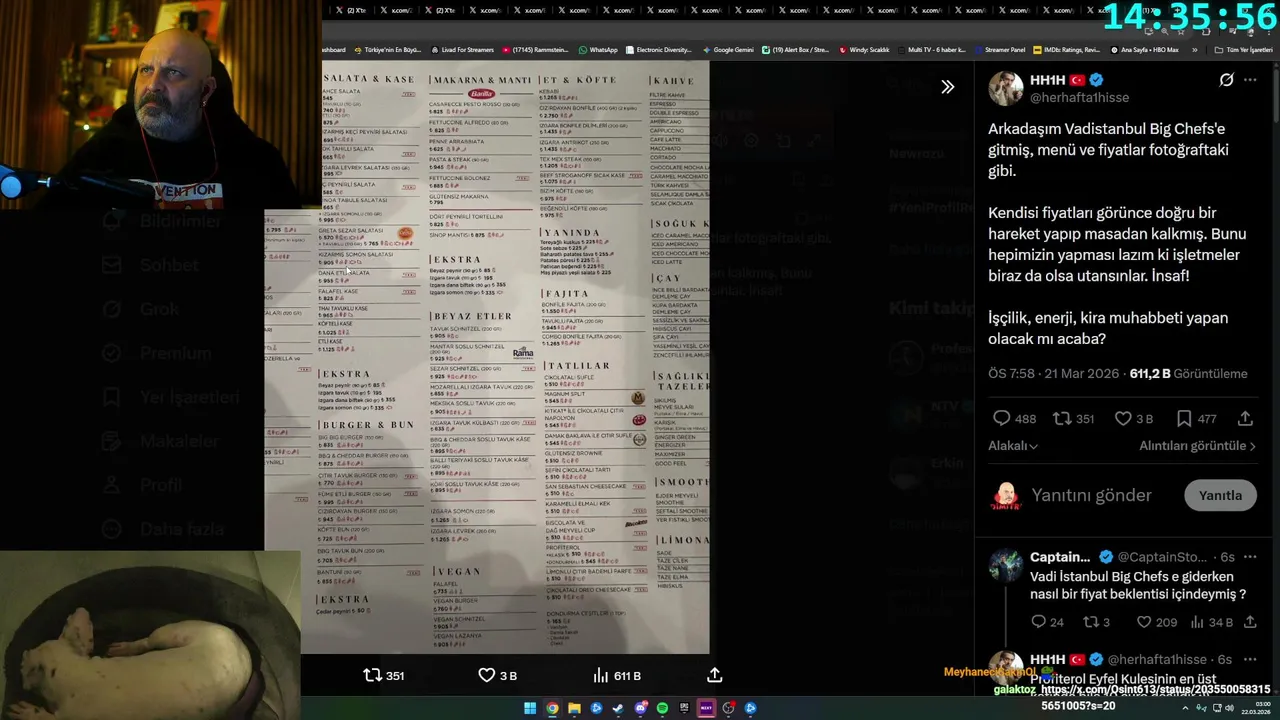1280x720 pixels.
Task: Open File Explorer from taskbar
Action: click(574, 708)
